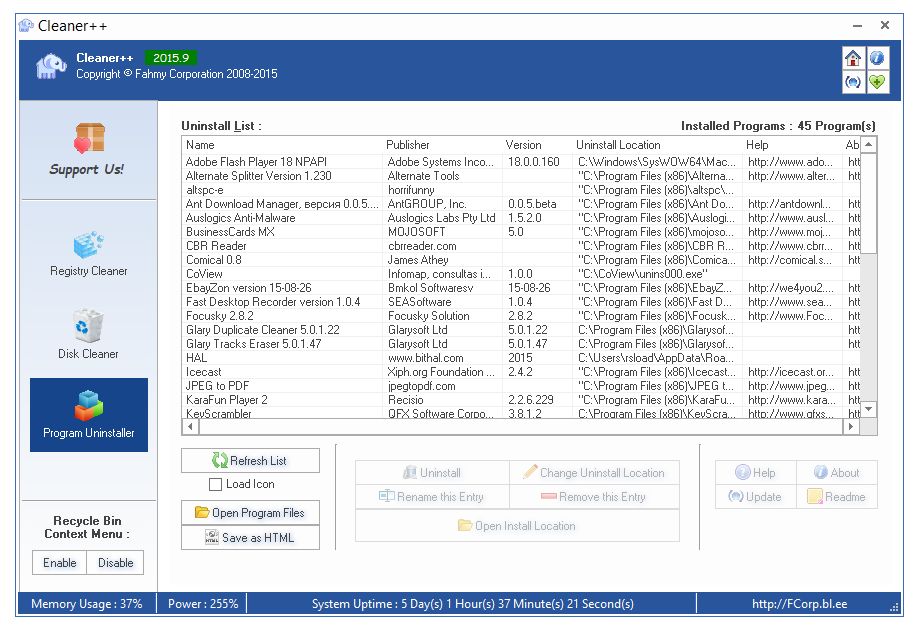Select KaraFun Player 2 entry
The image size is (915, 626).
point(521,400)
